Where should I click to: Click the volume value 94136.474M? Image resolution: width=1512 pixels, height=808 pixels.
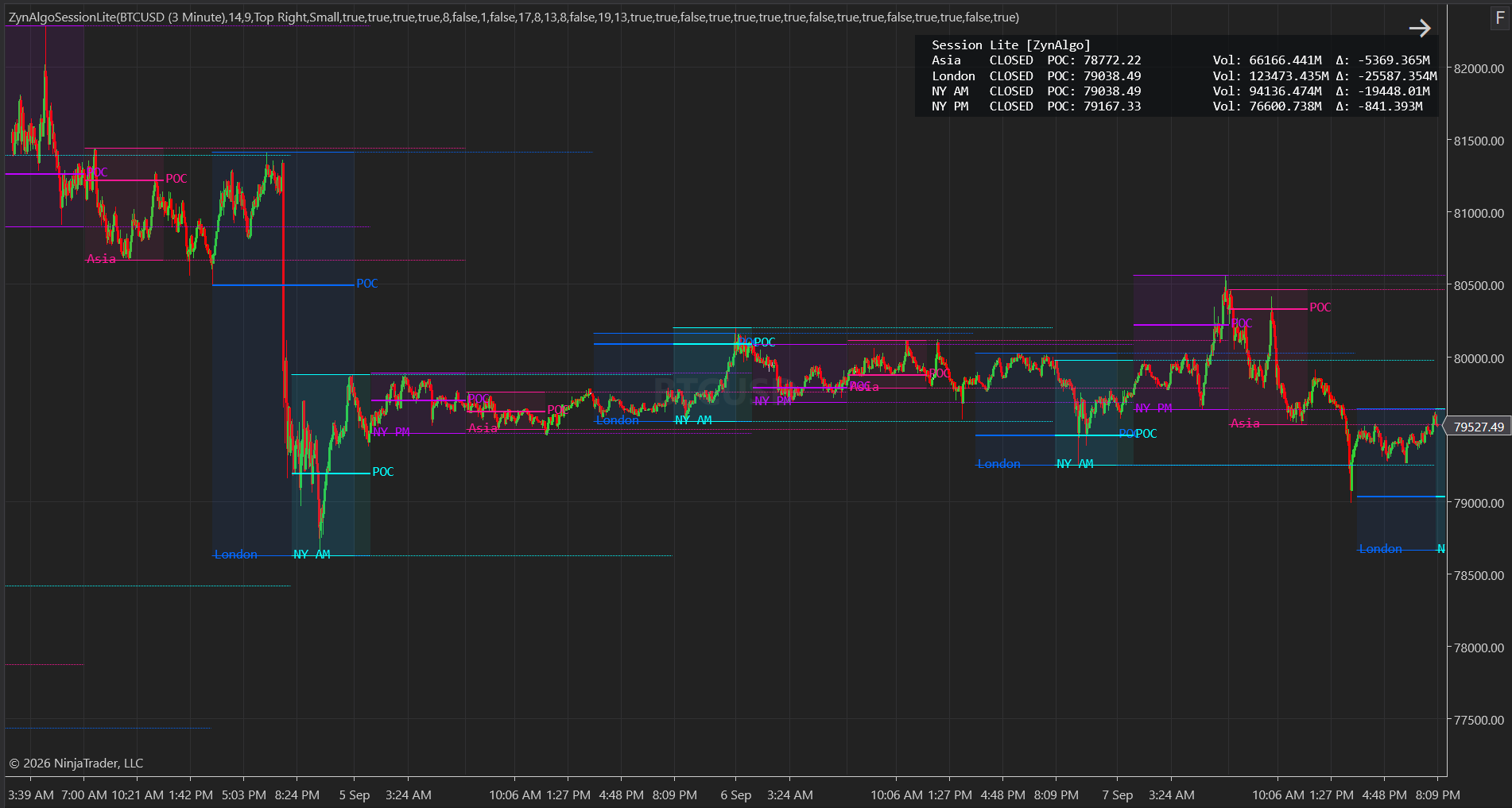[x=1285, y=91]
